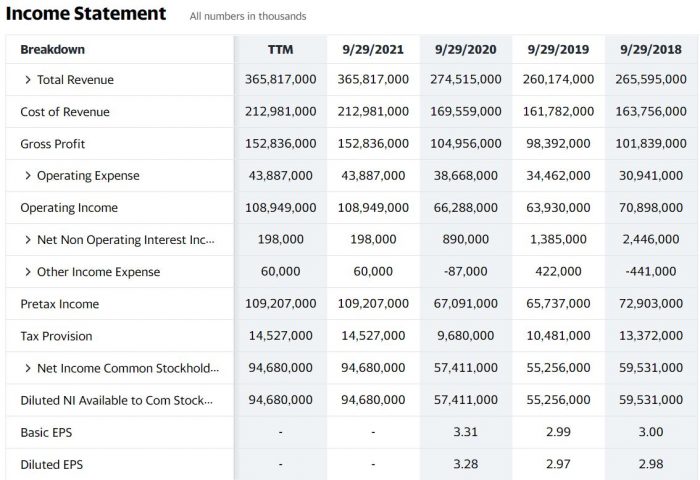Expand Net Income Common Stockholders row
Screen dimensions: 700x480
(x=28, y=368)
